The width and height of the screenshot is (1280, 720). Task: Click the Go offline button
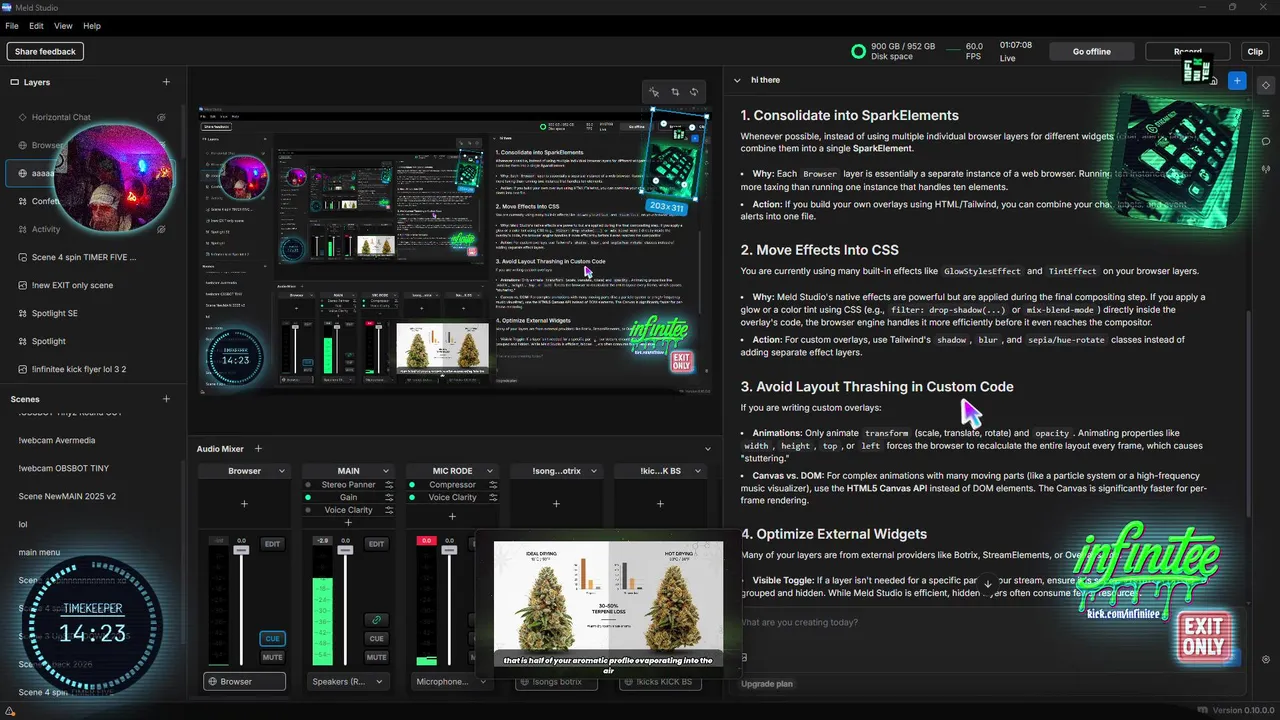tap(1092, 51)
